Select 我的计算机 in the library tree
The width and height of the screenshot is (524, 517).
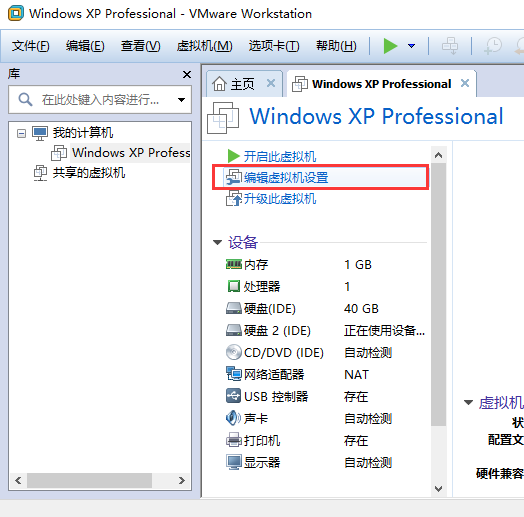pyautogui.click(x=83, y=133)
